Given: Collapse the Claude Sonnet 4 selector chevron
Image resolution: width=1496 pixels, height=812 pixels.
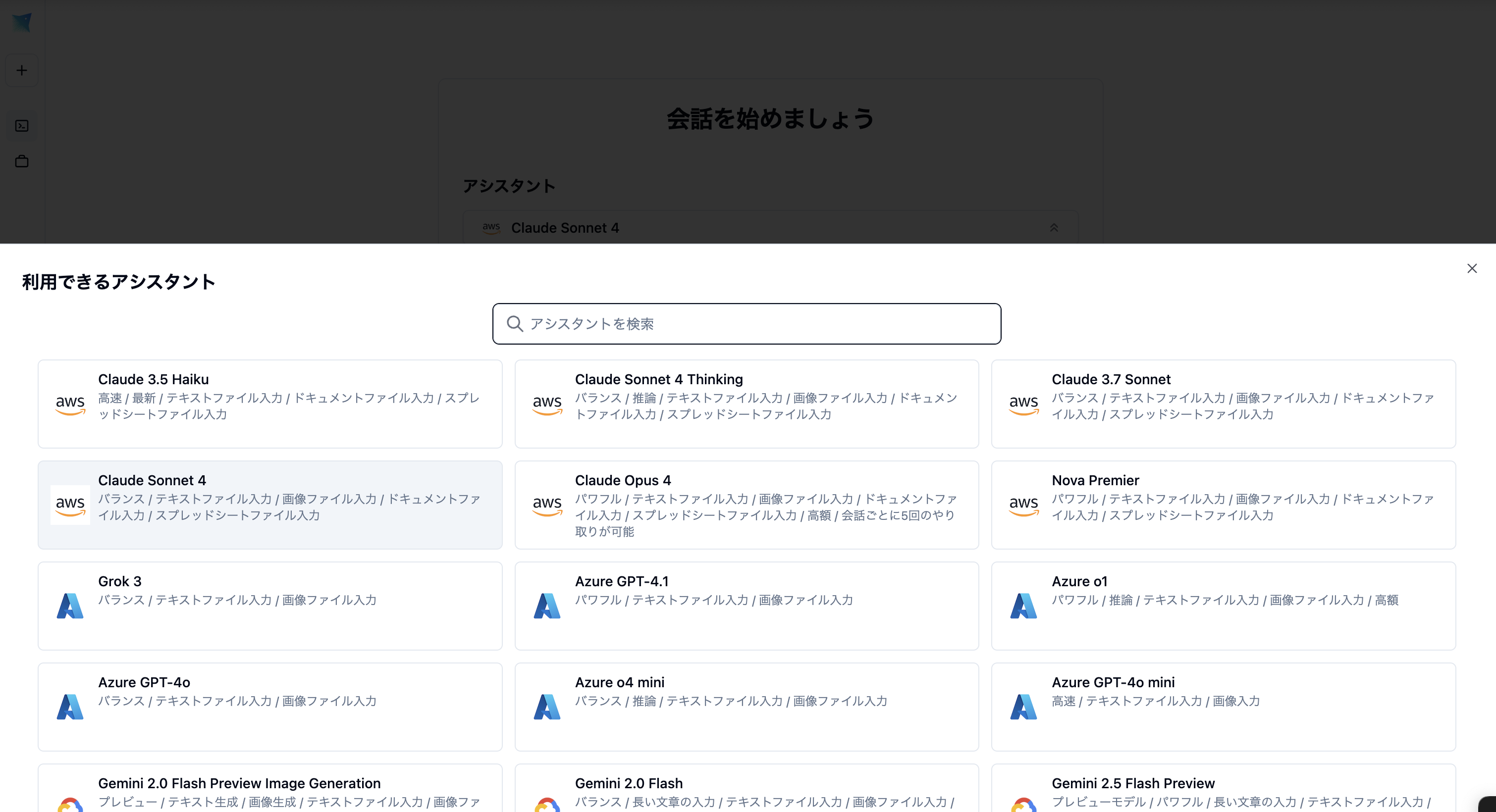Looking at the screenshot, I should coord(1054,228).
